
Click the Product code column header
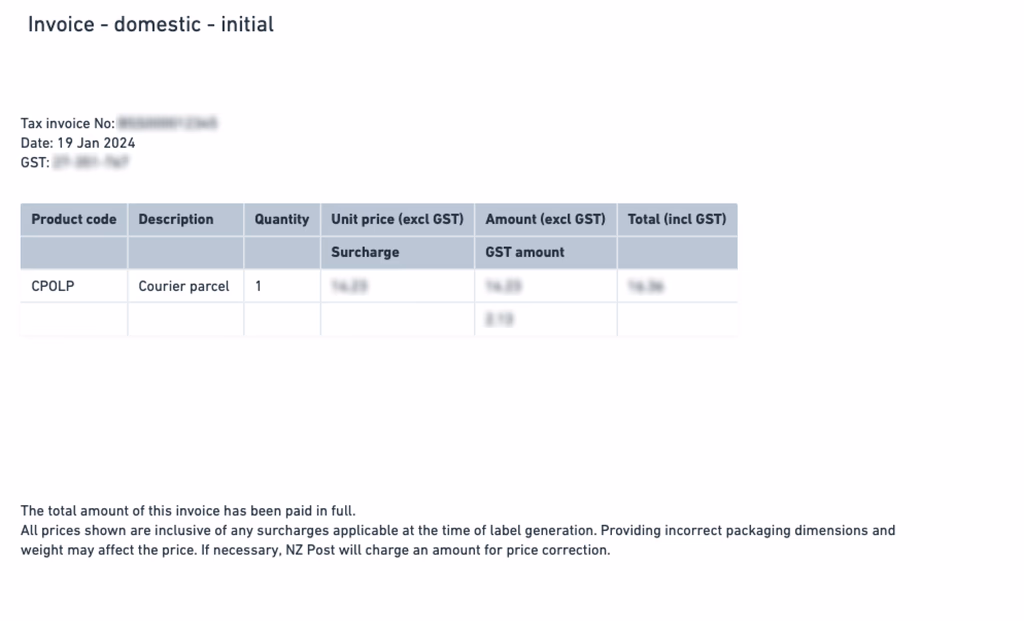(x=74, y=219)
